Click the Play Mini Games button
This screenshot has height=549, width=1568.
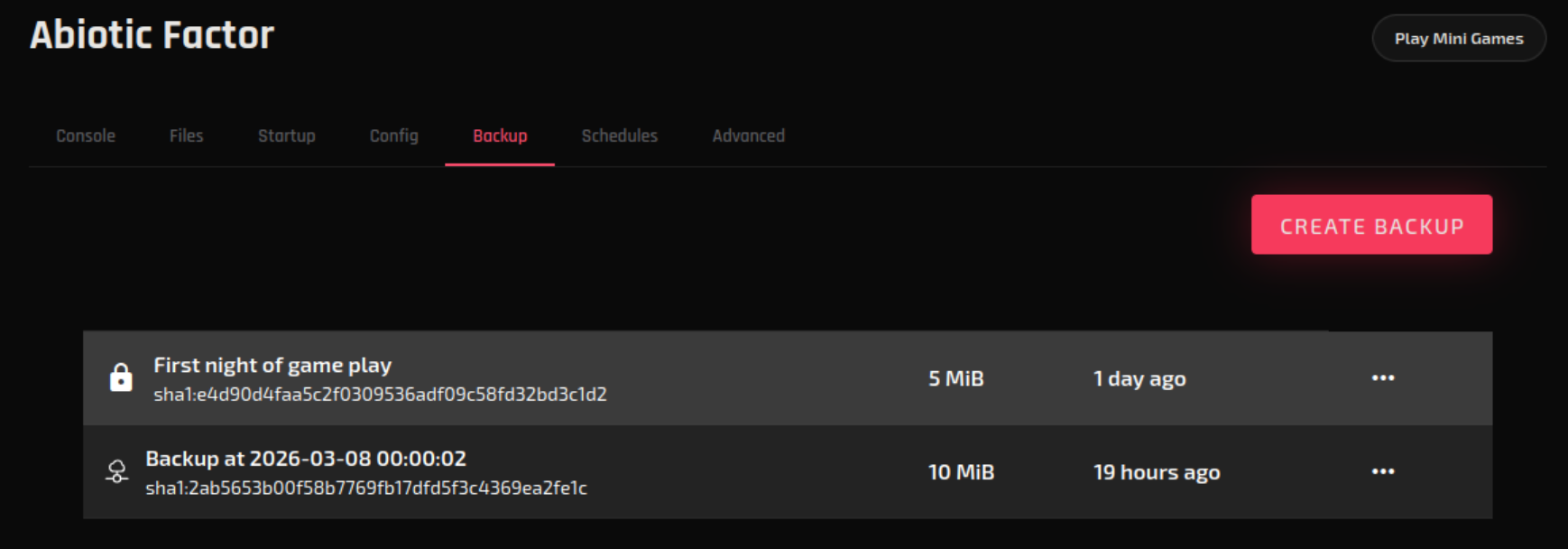(1458, 38)
